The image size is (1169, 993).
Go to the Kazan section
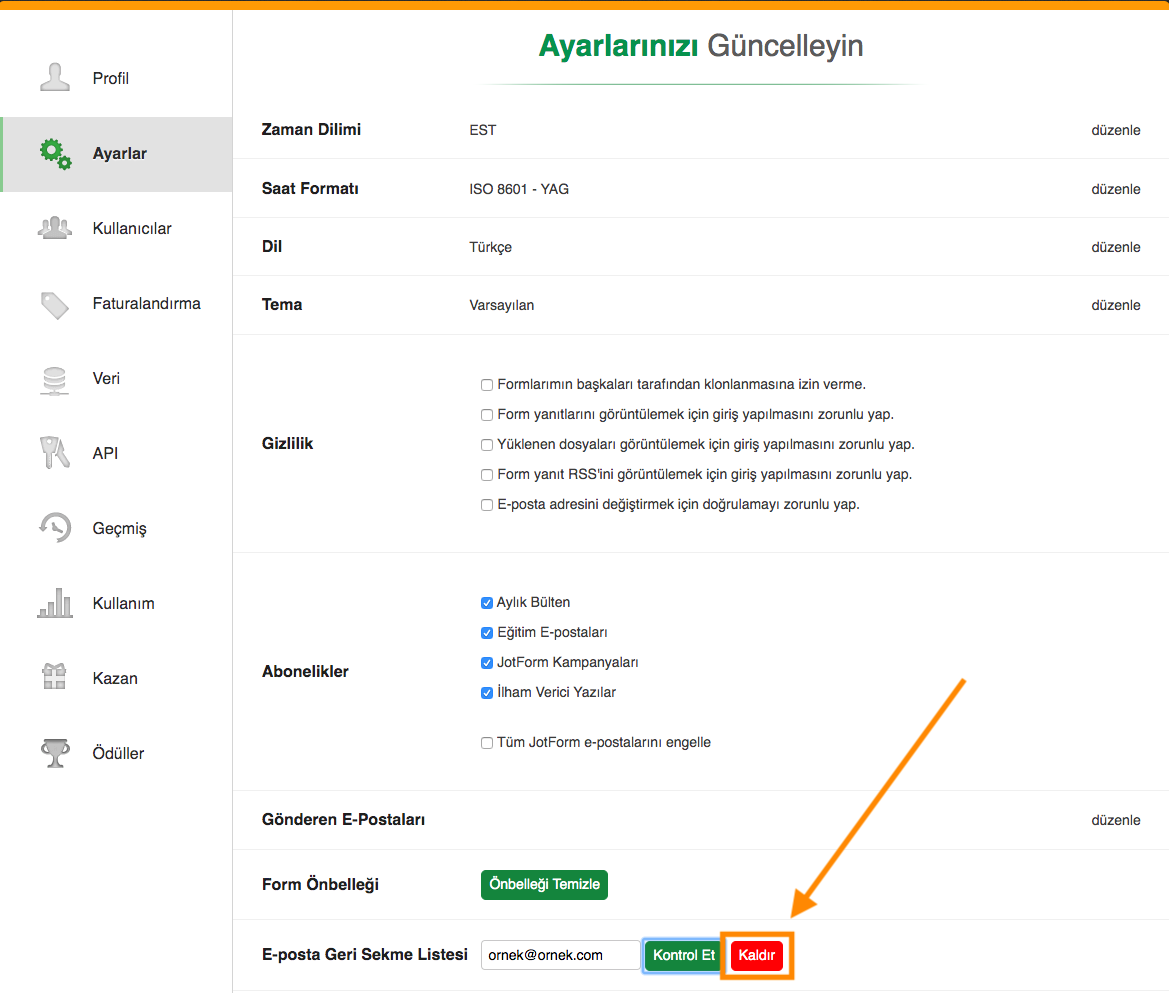point(115,678)
